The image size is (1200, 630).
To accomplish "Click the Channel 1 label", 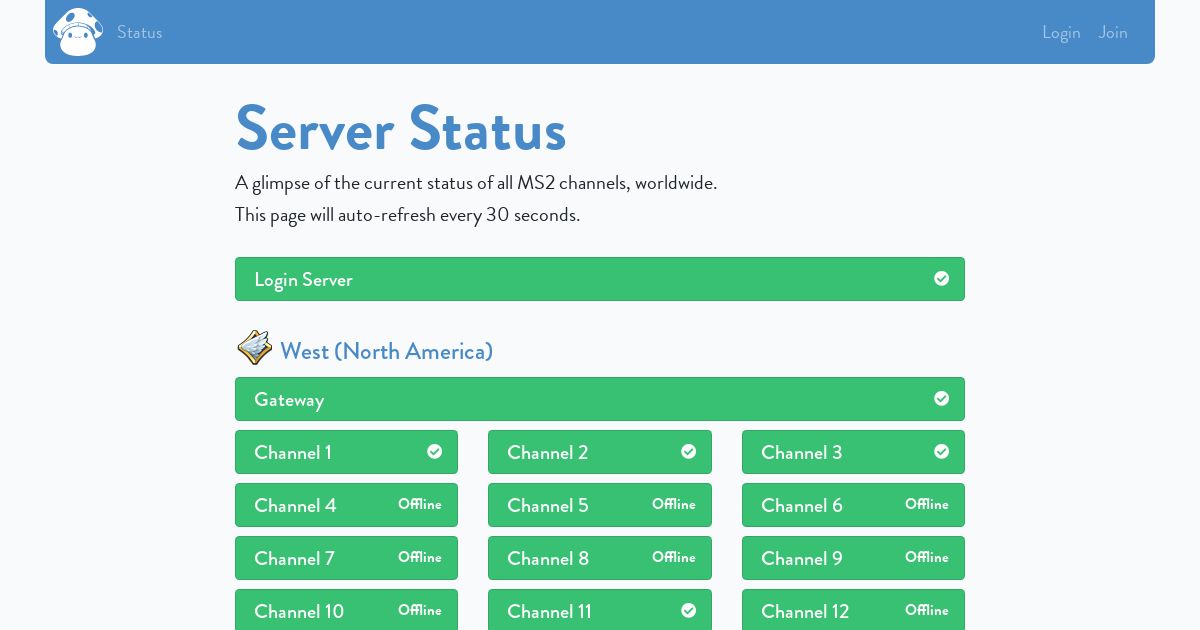I will tap(293, 452).
